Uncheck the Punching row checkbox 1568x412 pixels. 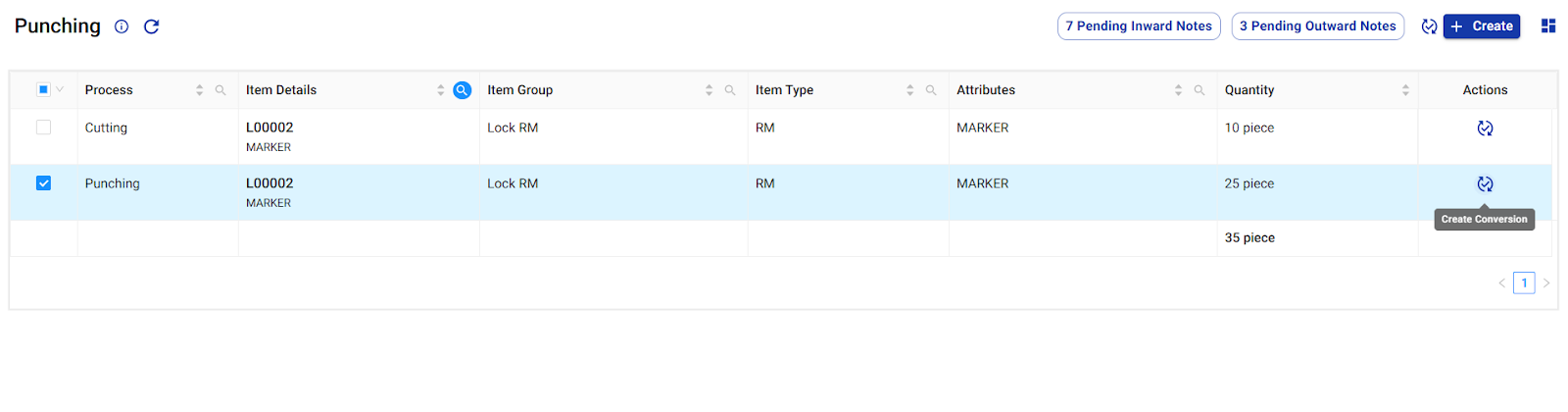tap(43, 183)
